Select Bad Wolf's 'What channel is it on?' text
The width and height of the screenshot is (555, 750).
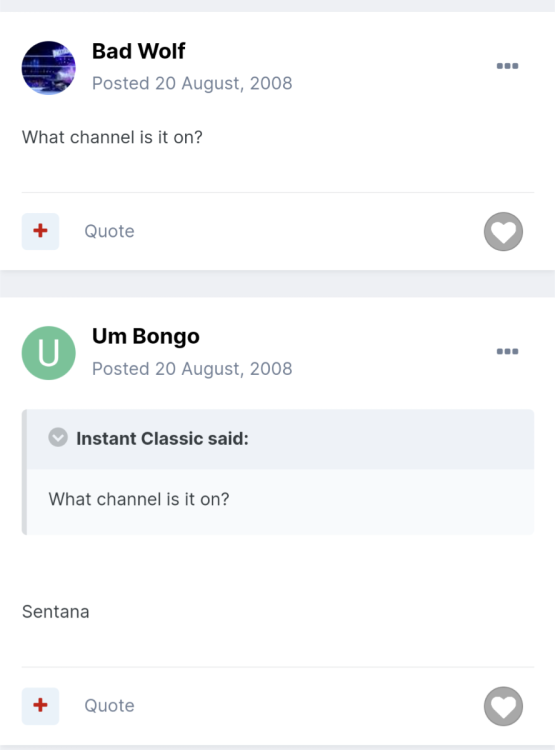[112, 137]
